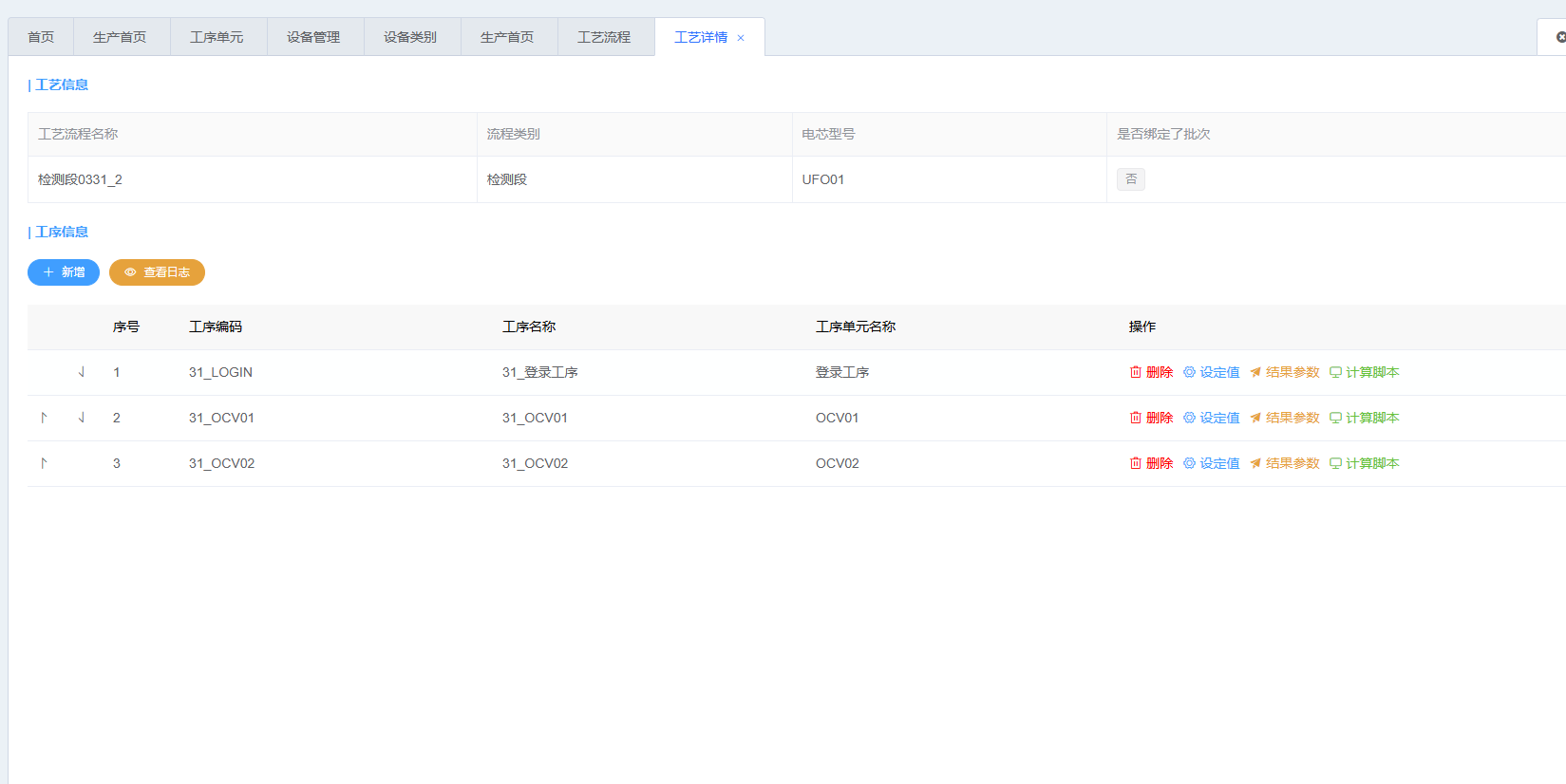Click the blue 新增 button
Image resolution: width=1566 pixels, height=784 pixels.
click(x=64, y=272)
